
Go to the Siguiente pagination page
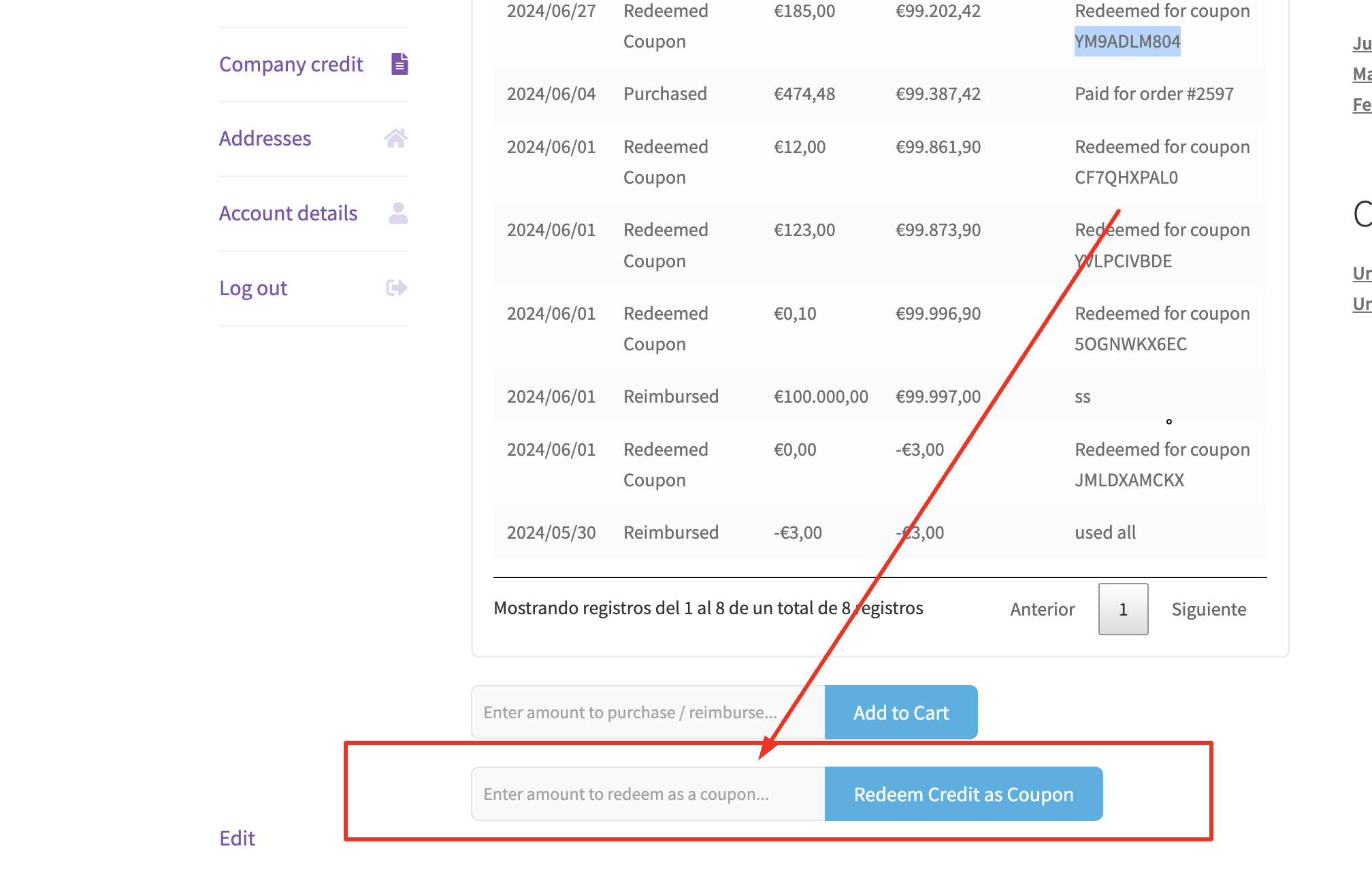click(1209, 609)
